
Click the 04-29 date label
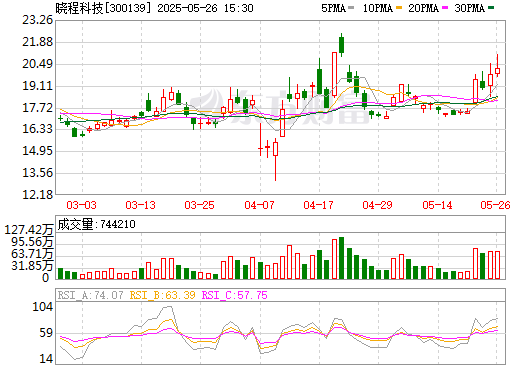click(x=377, y=205)
